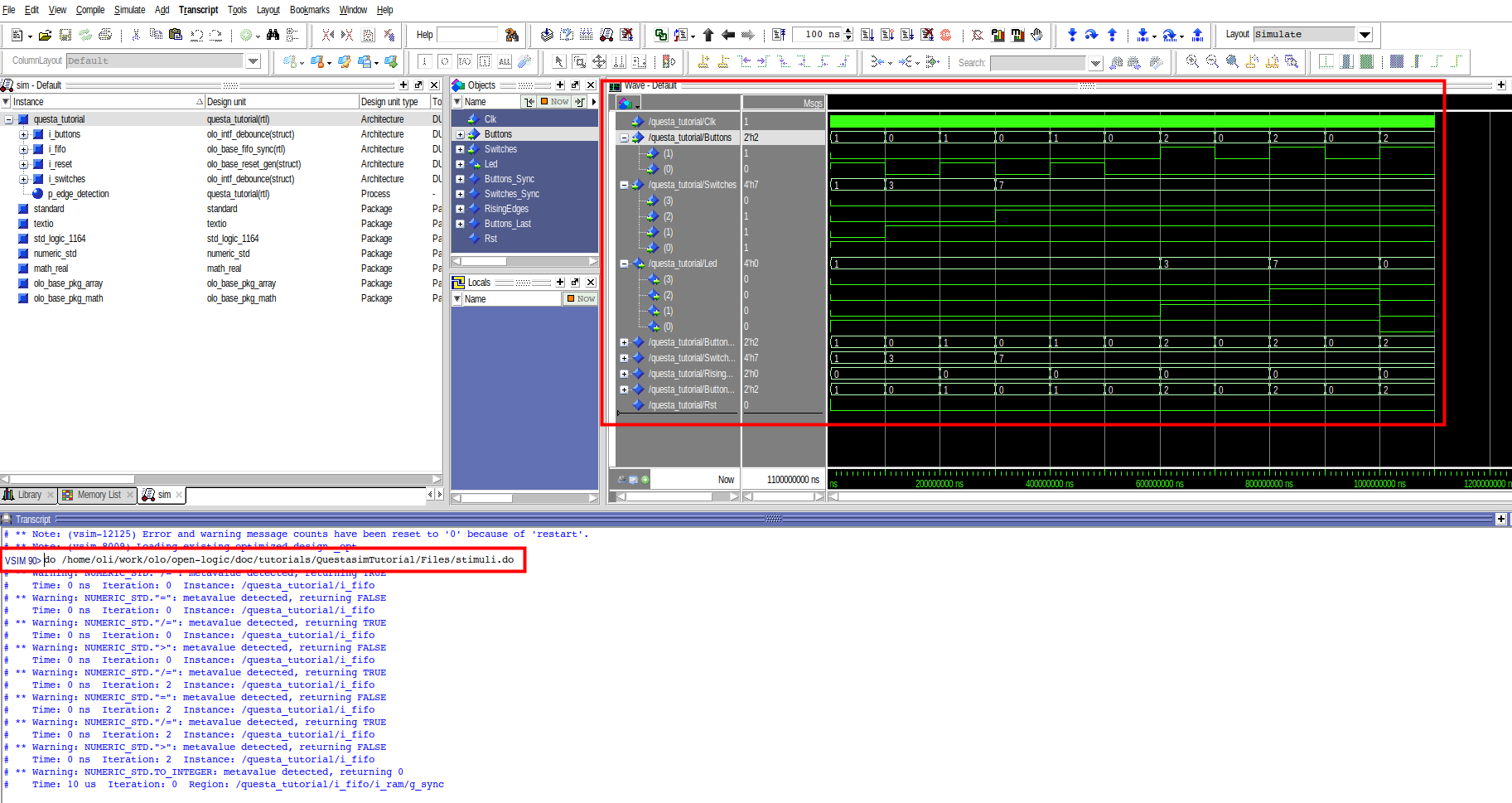1512x803 pixels.
Task: Click the Find binoculars icon
Action: [273, 35]
